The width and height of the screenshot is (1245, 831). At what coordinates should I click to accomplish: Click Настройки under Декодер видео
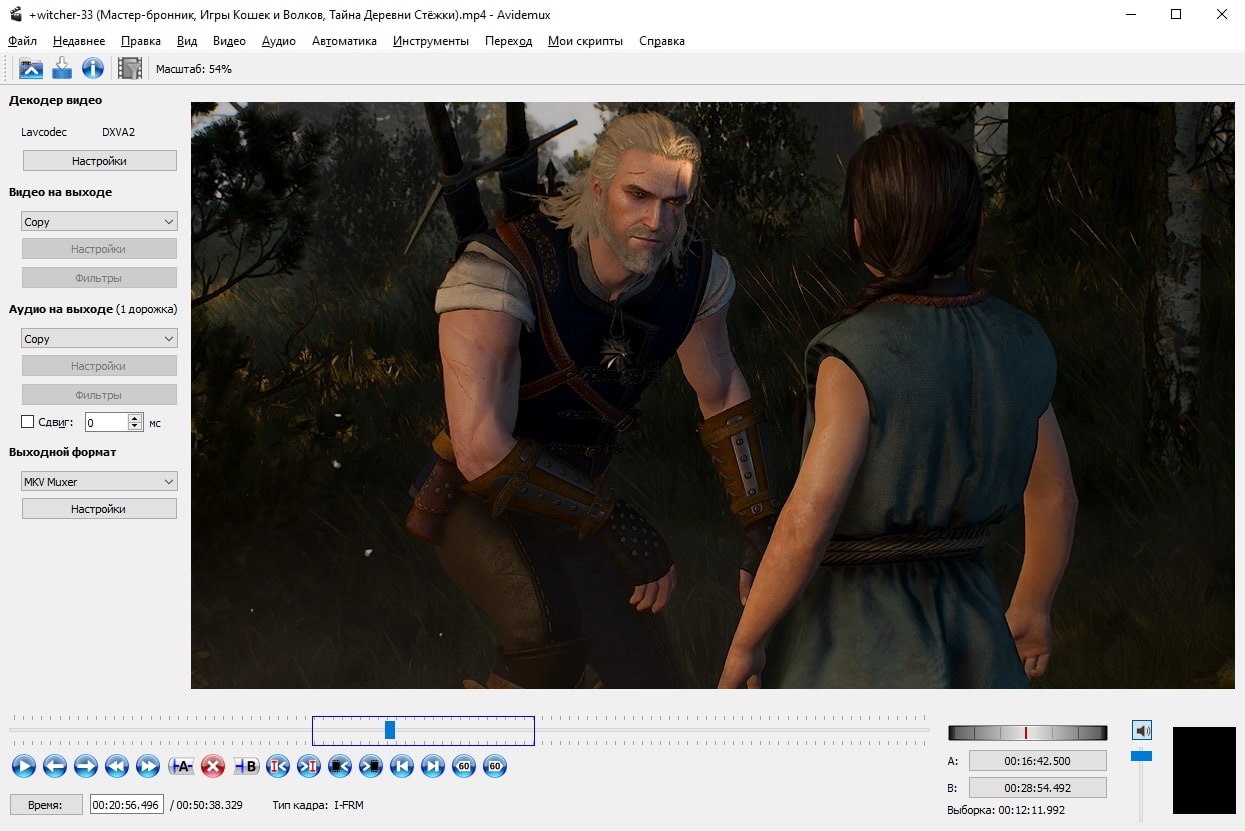[x=99, y=160]
